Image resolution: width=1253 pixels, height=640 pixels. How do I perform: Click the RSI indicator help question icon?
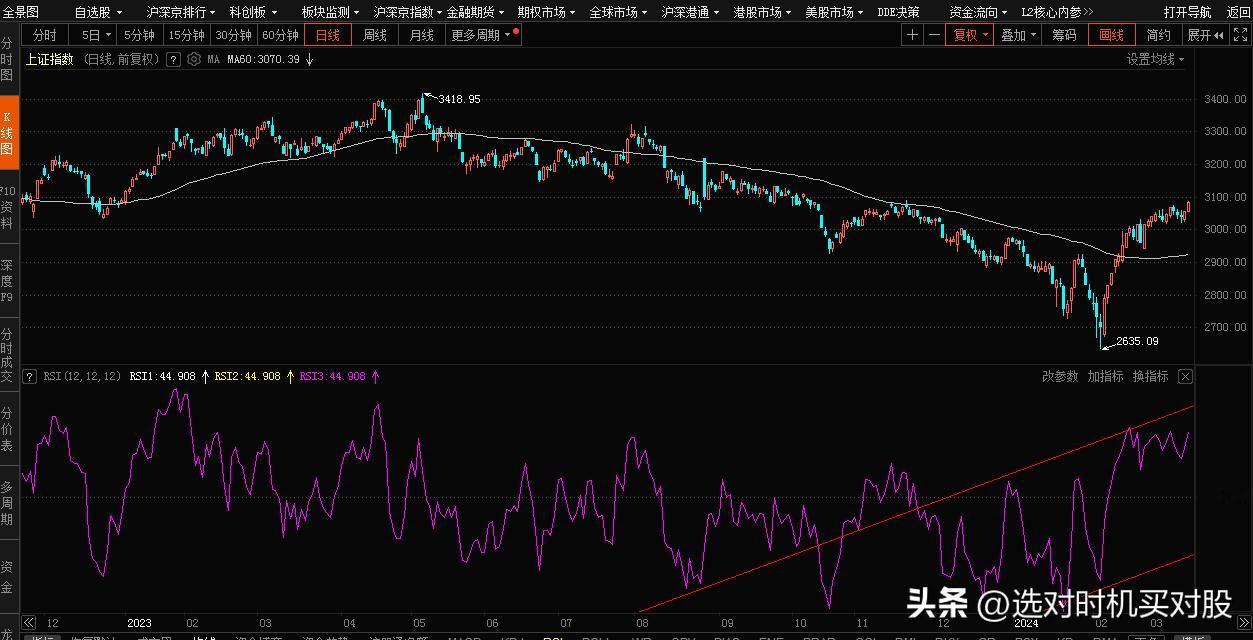[29, 377]
